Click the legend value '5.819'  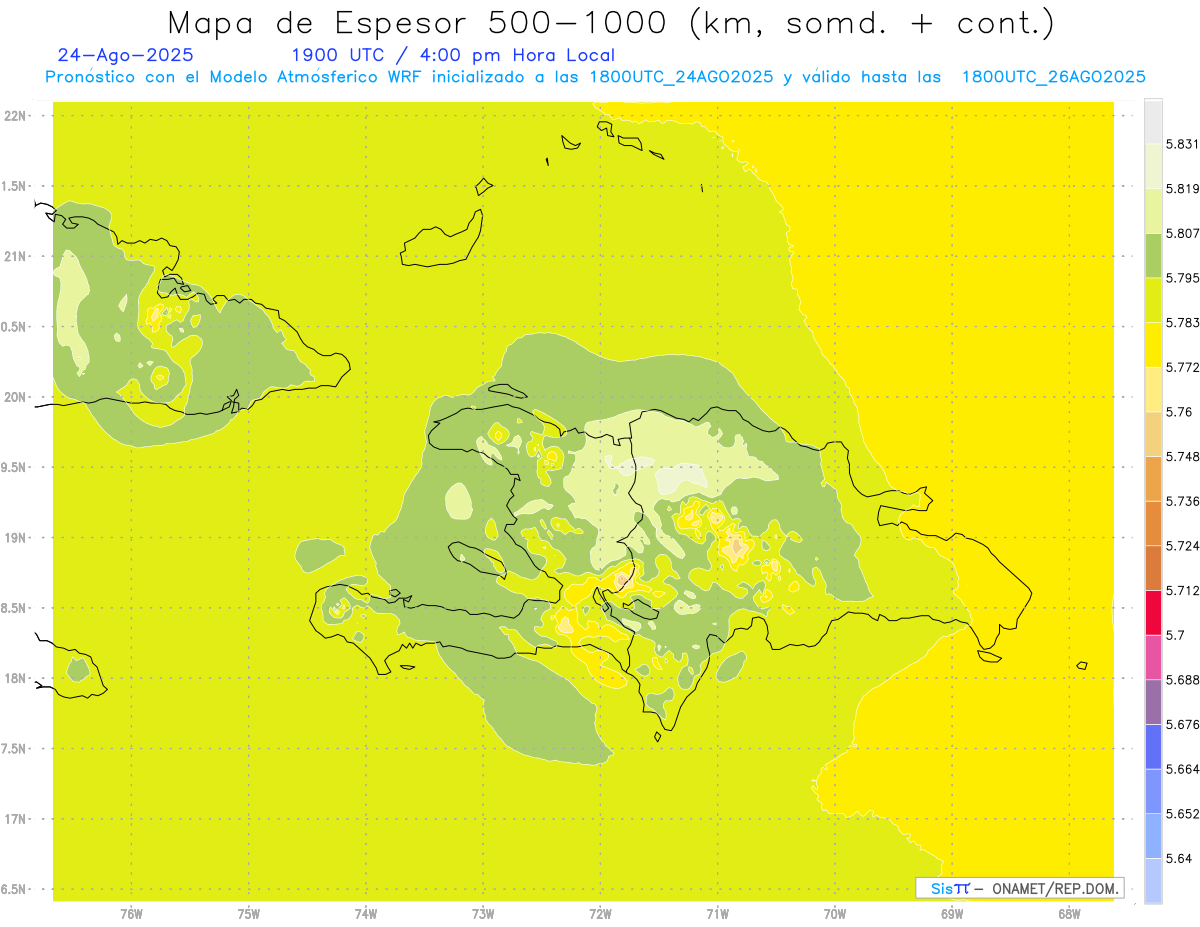[1182, 189]
